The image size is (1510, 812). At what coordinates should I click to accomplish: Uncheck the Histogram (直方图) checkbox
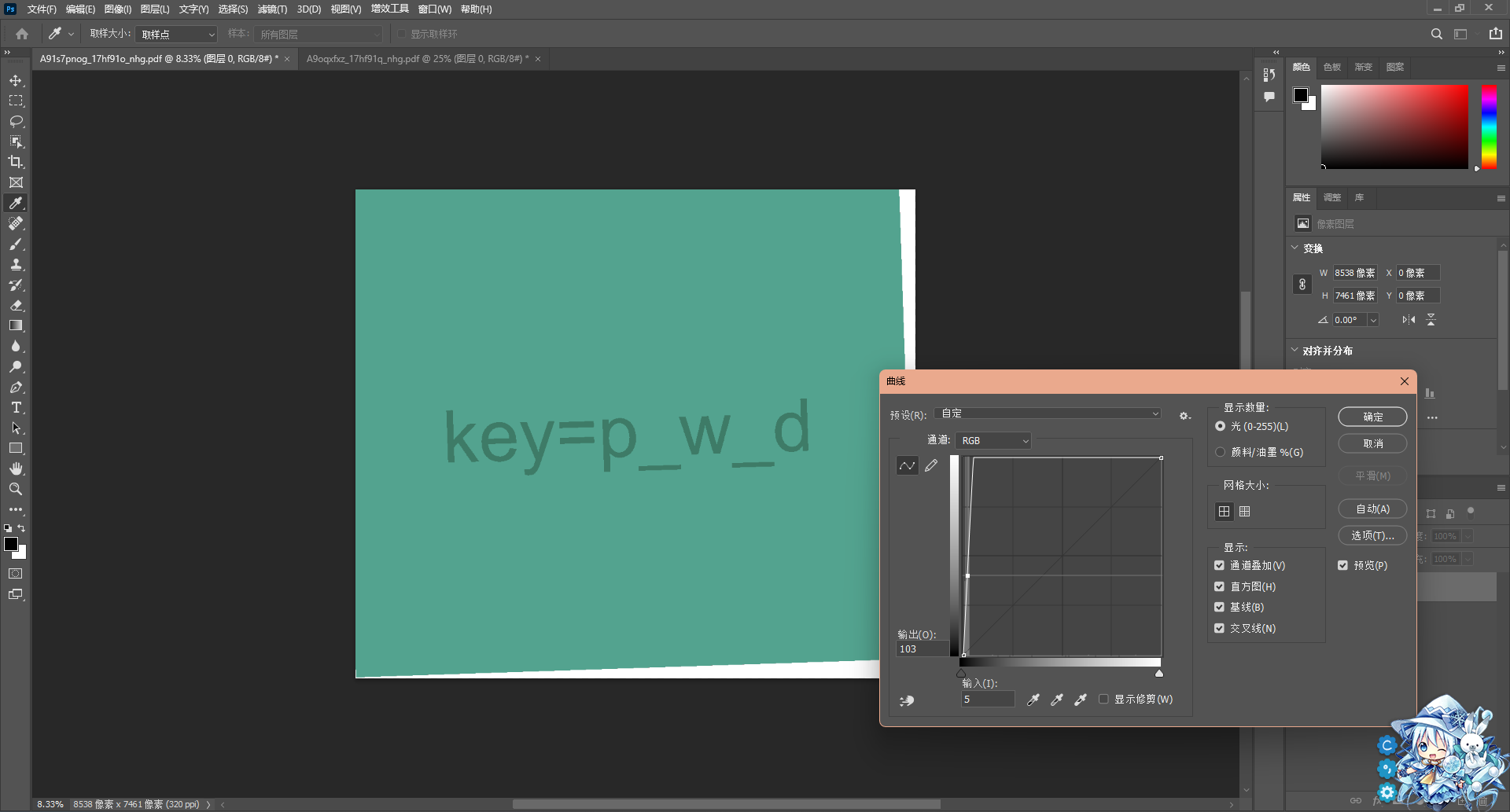pos(1219,586)
